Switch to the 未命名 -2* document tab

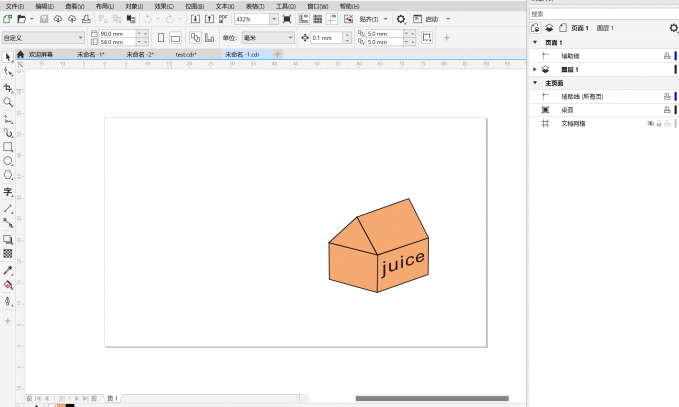pyautogui.click(x=140, y=55)
